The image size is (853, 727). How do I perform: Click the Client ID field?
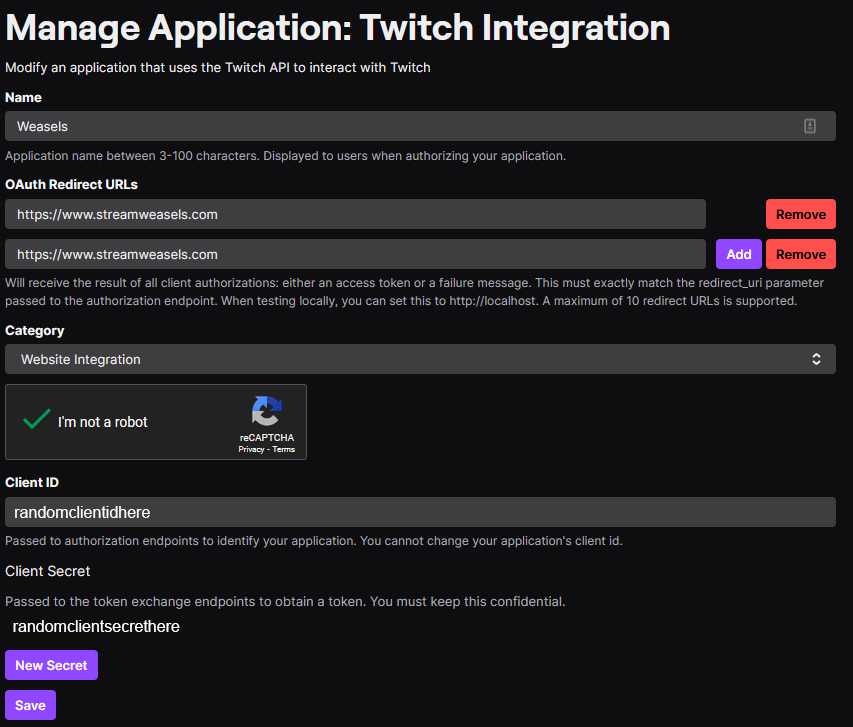coord(420,512)
